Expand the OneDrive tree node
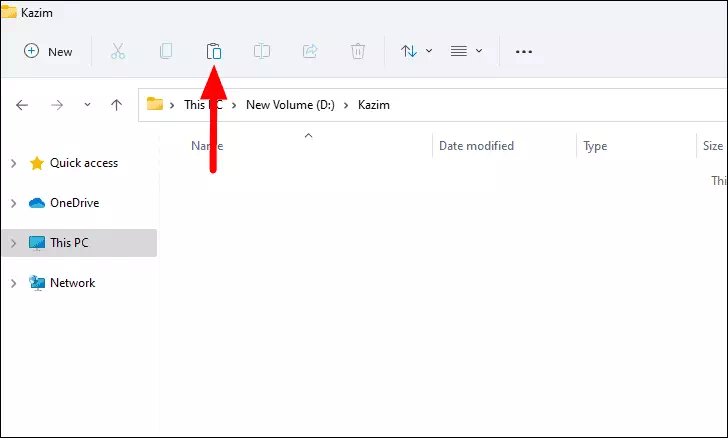Image resolution: width=728 pixels, height=438 pixels. (13, 203)
